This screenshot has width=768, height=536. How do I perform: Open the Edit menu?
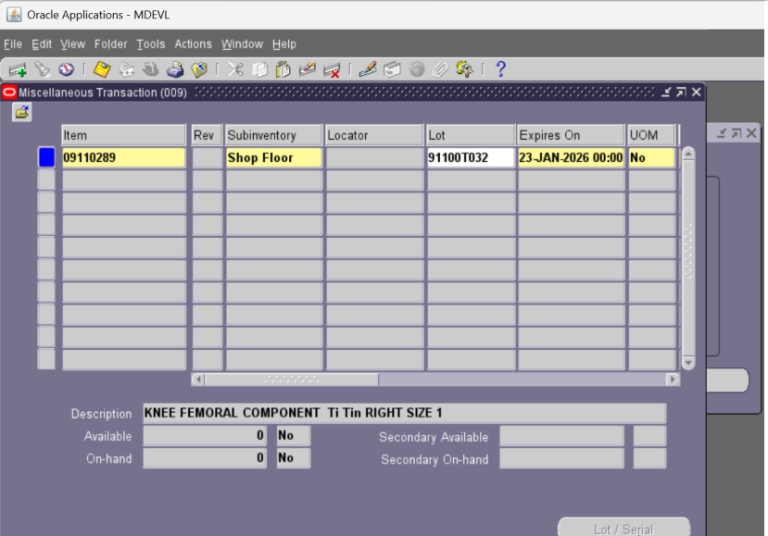click(42, 44)
